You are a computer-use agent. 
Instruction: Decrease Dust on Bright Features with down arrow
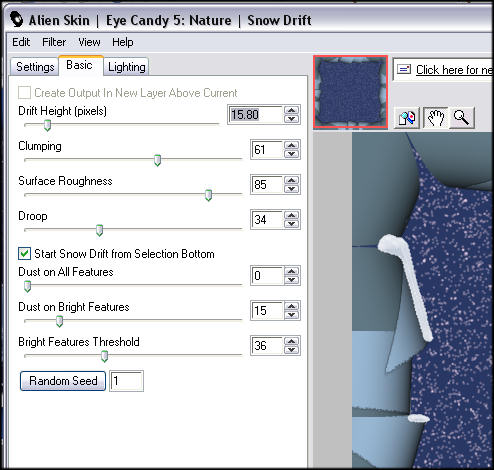(x=292, y=315)
